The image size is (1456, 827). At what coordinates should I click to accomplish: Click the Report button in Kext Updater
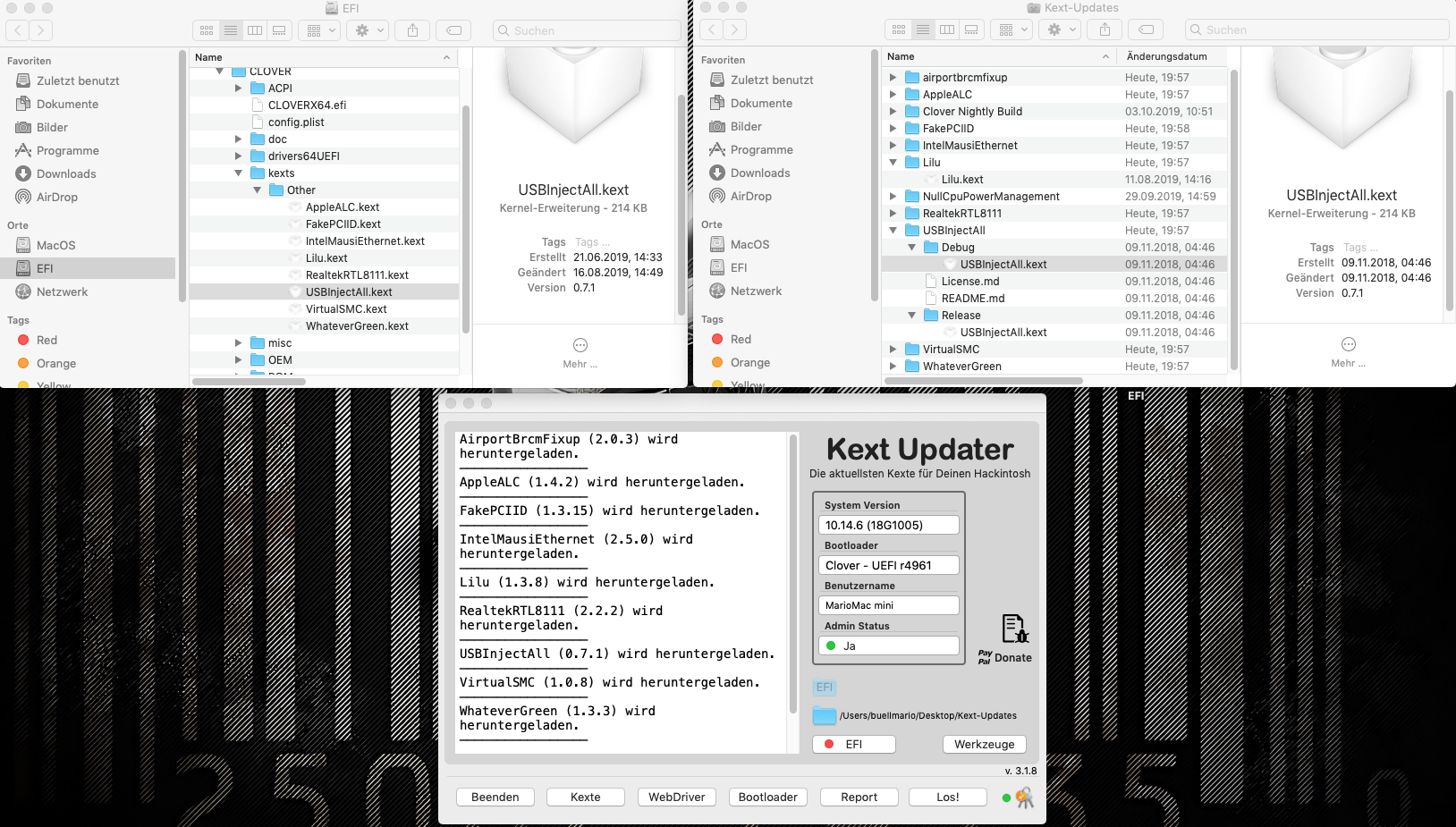pos(859,797)
